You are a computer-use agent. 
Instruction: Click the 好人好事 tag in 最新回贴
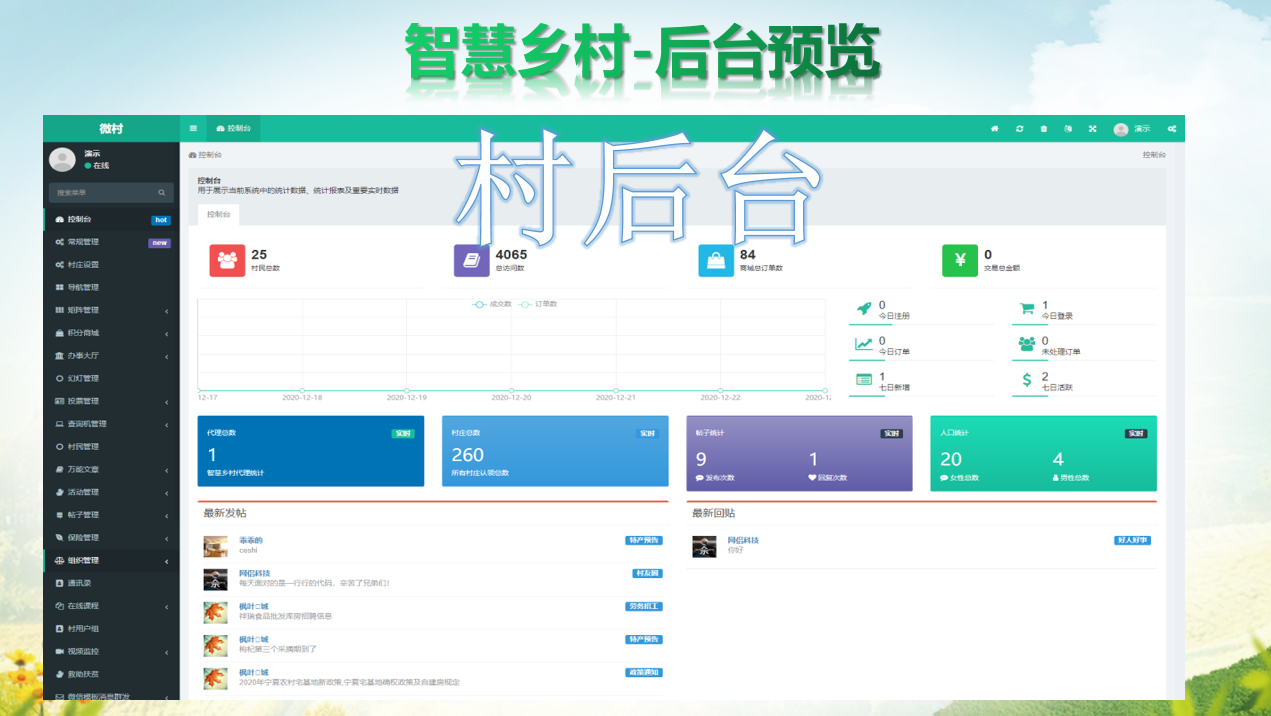coord(1132,540)
